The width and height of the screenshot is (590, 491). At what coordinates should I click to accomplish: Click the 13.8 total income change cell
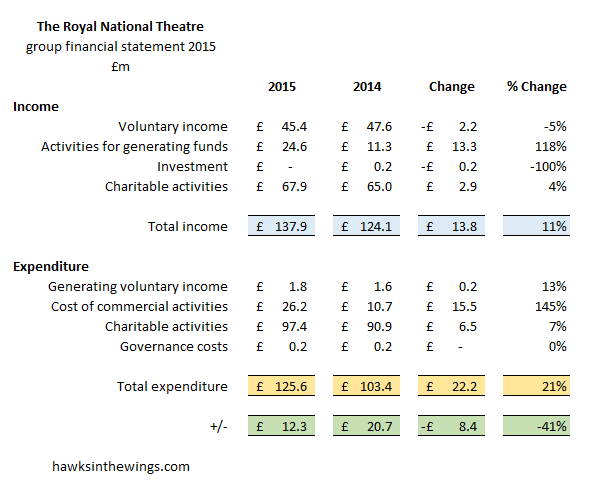(452, 226)
